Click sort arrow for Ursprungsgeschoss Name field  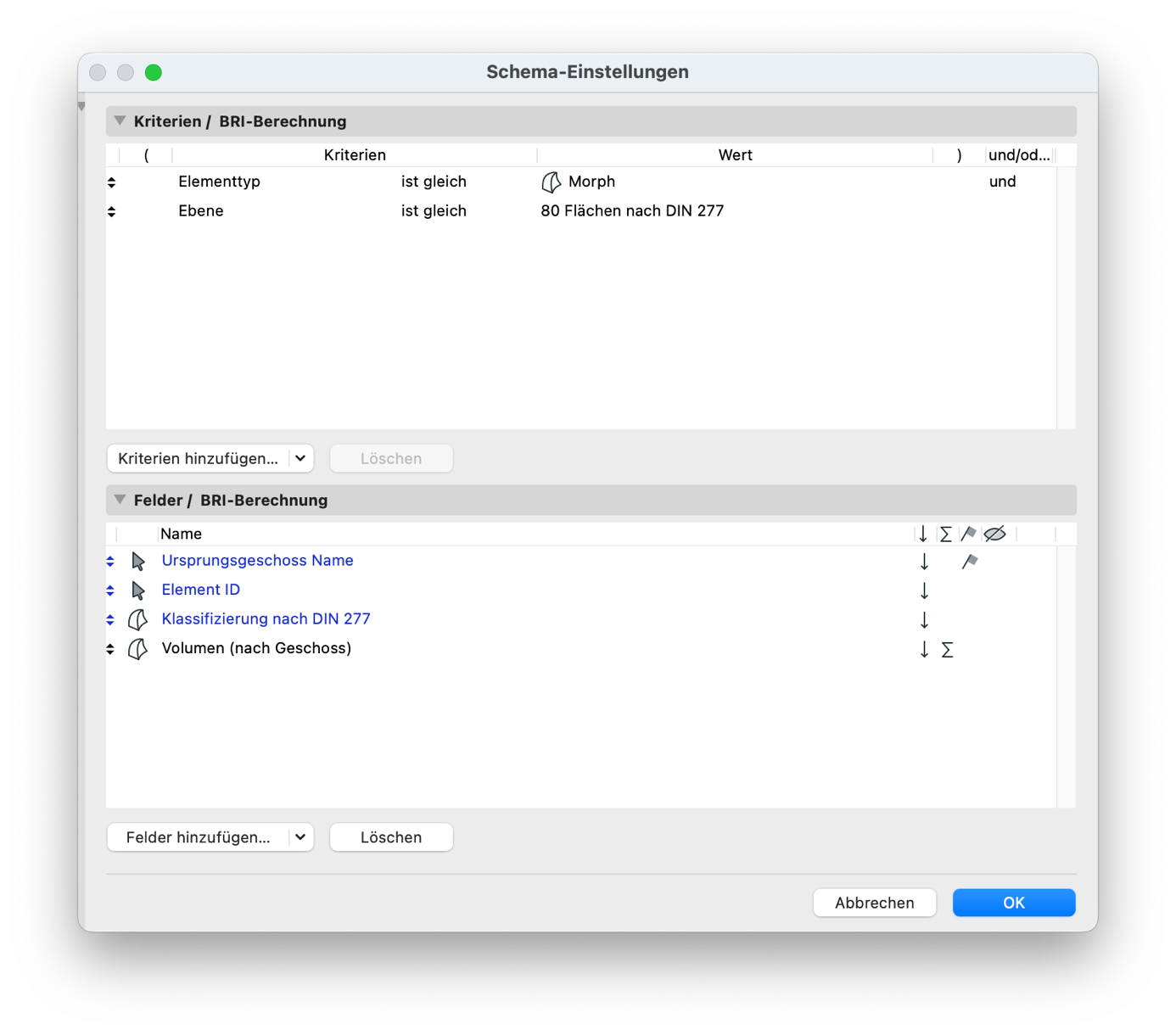tap(924, 562)
